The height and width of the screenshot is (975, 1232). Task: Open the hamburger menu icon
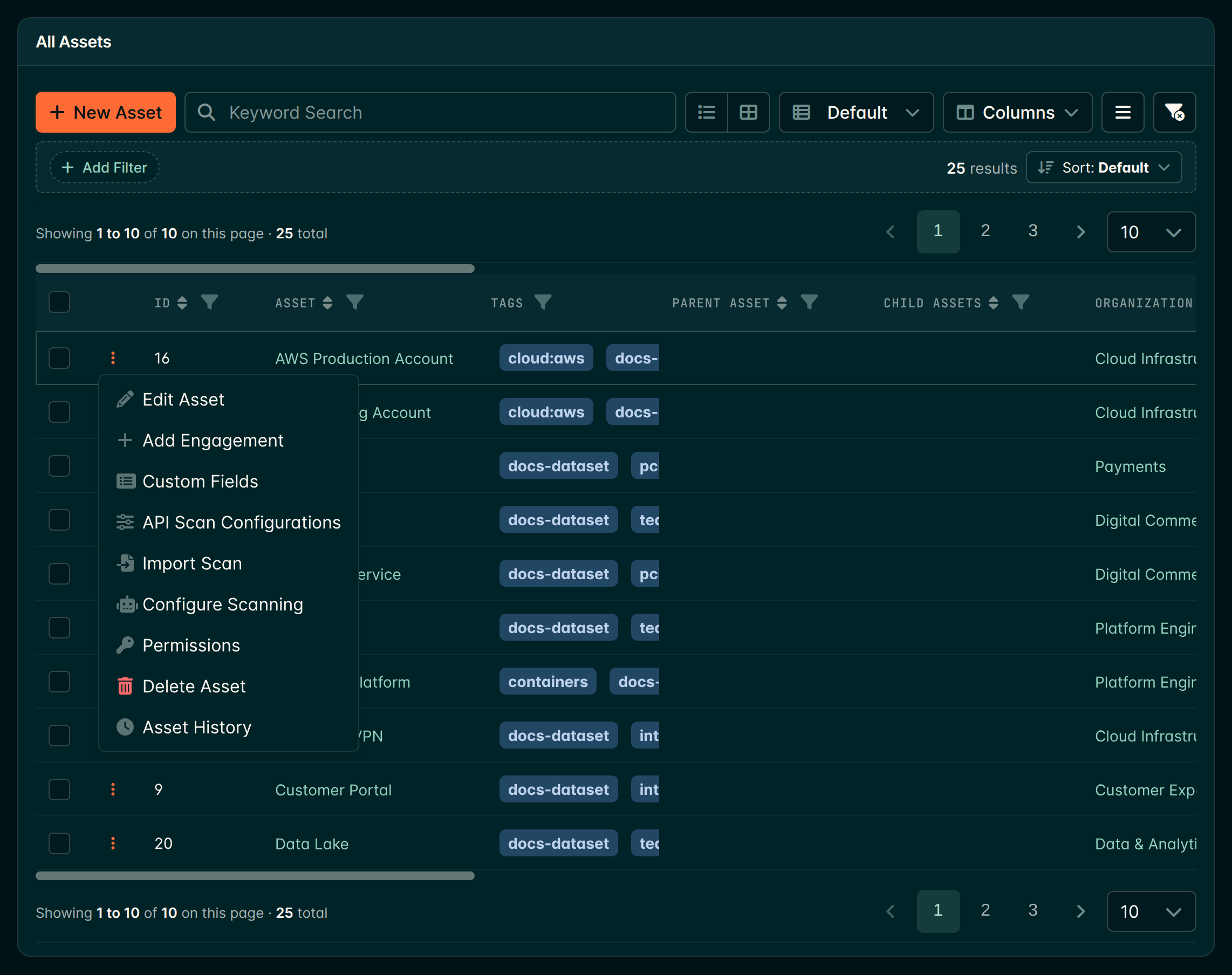click(1123, 113)
